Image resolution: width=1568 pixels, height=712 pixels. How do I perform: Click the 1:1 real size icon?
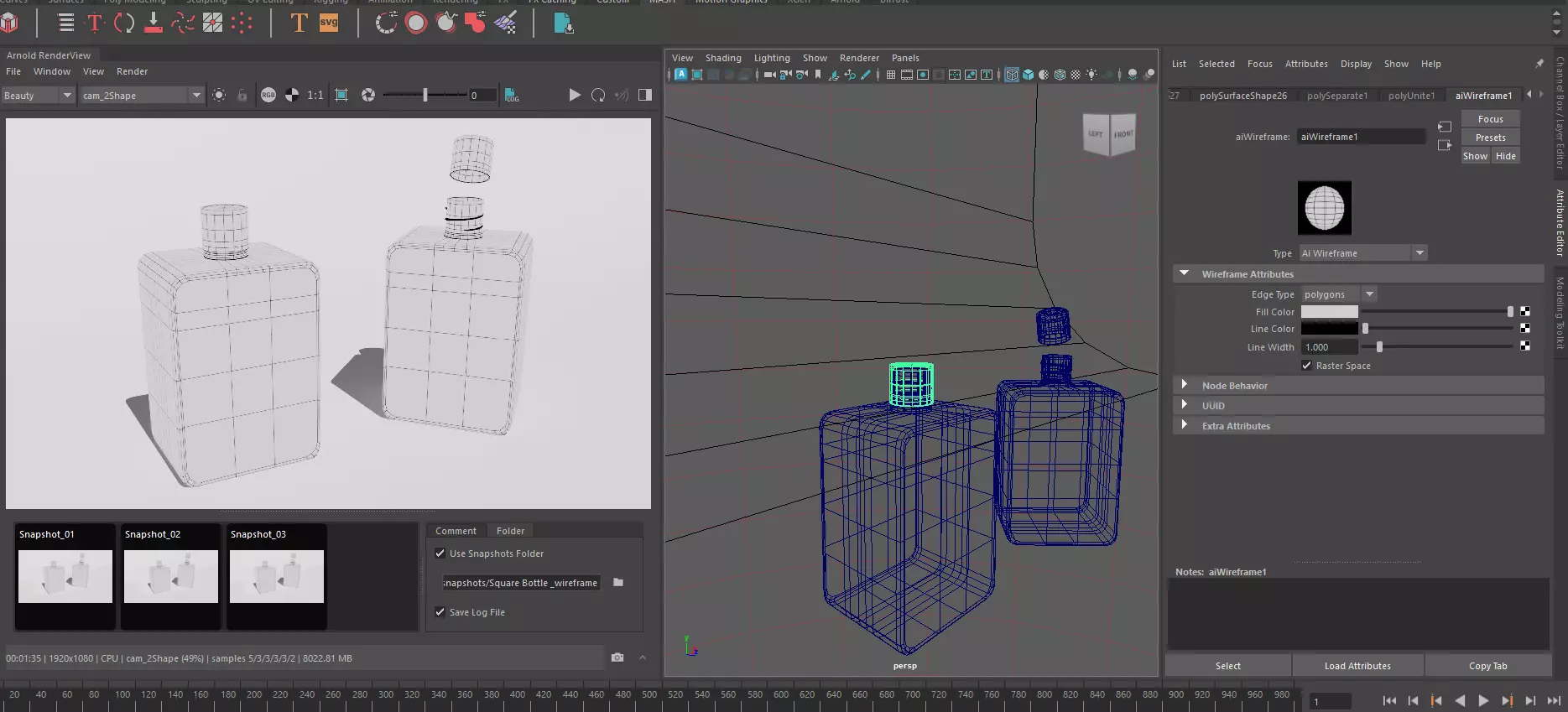tap(315, 95)
